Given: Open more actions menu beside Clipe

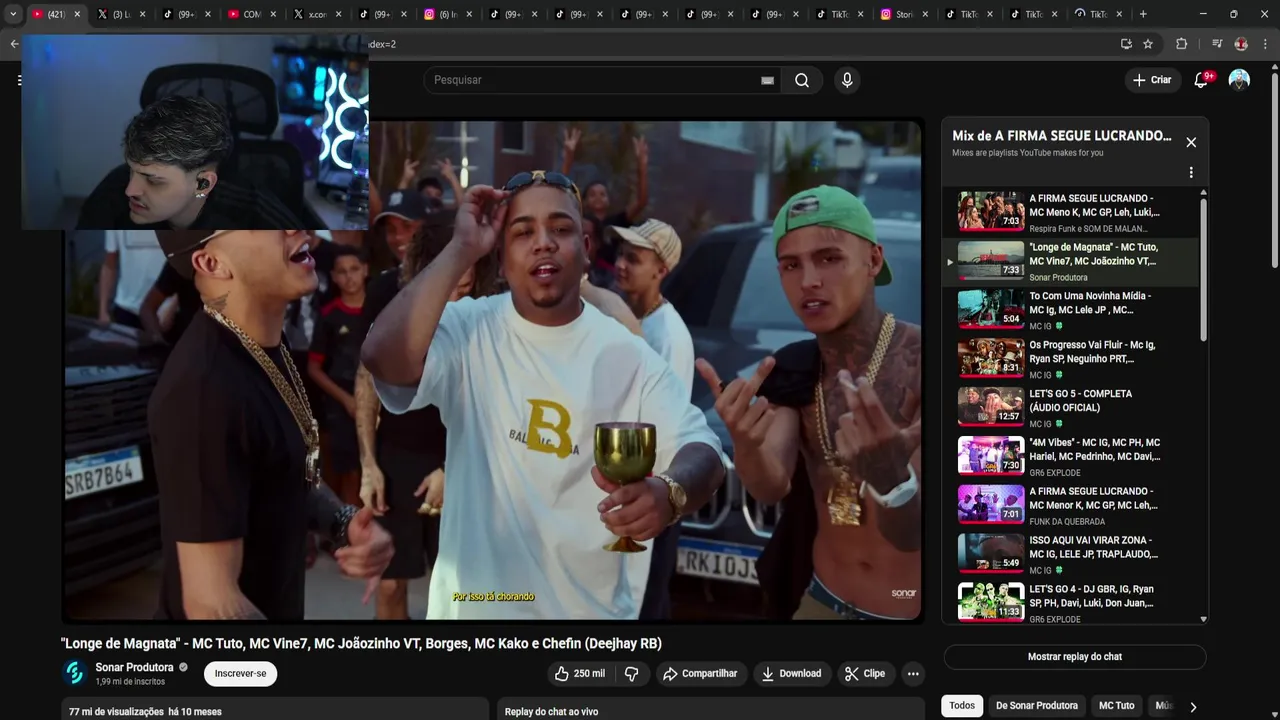Looking at the screenshot, I should (x=913, y=674).
